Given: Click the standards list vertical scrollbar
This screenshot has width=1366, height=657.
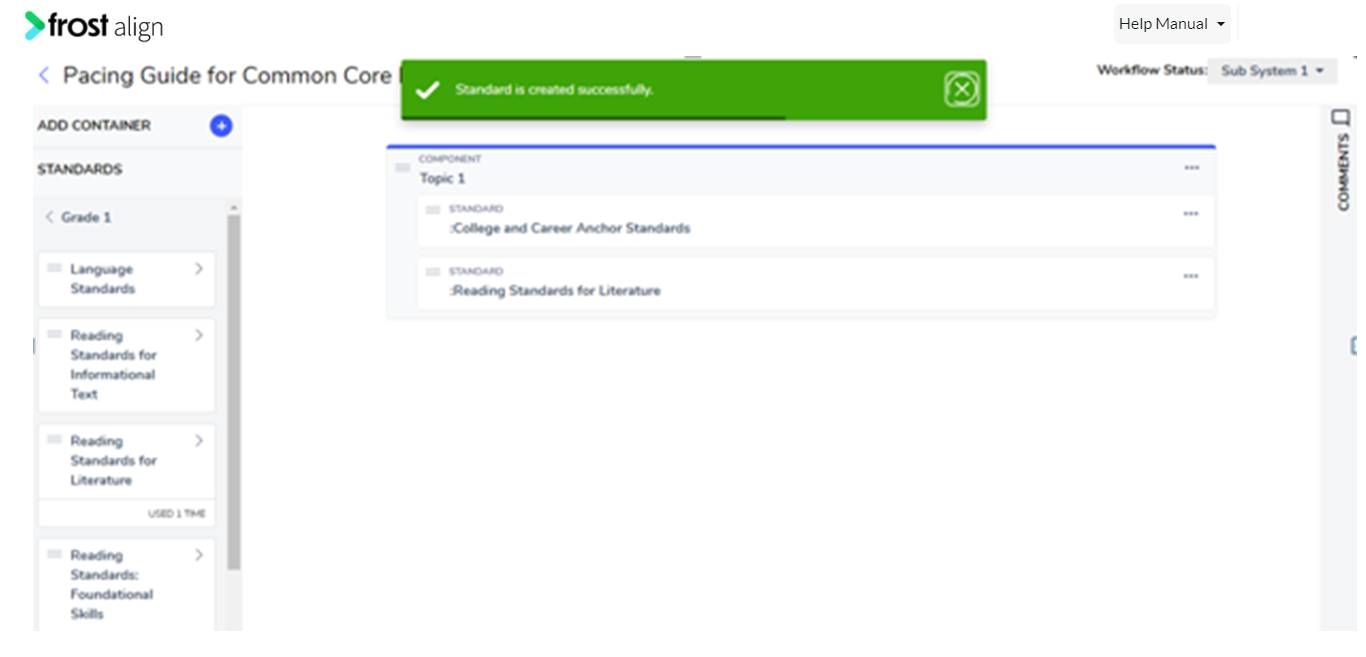Looking at the screenshot, I should point(234,391).
